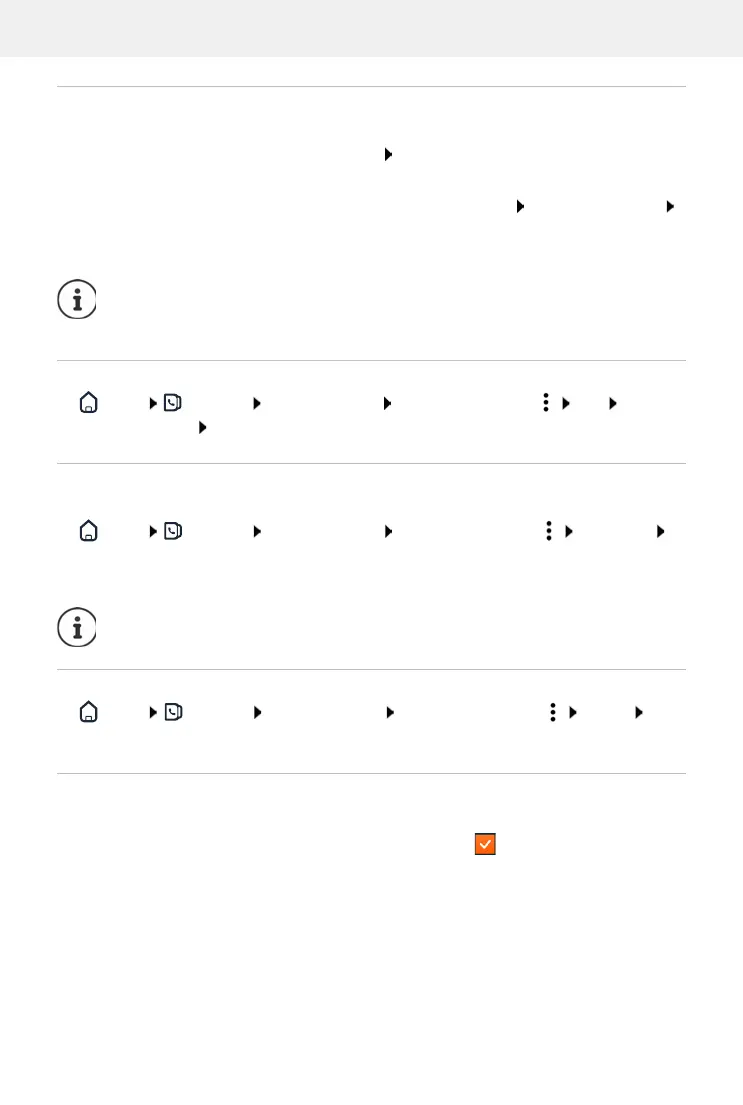Click the arrow right before the first row's phone icon
The height and width of the screenshot is (1105, 743).
point(153,403)
